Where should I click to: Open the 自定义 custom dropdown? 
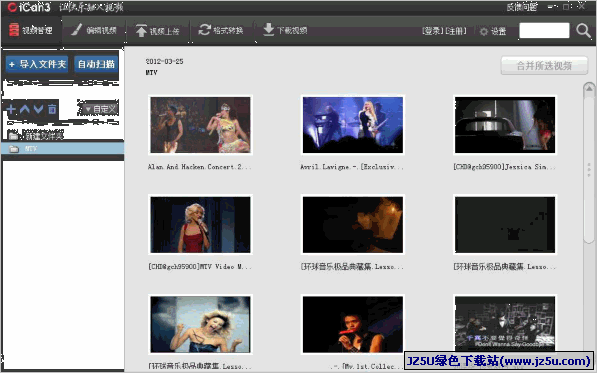tap(100, 109)
